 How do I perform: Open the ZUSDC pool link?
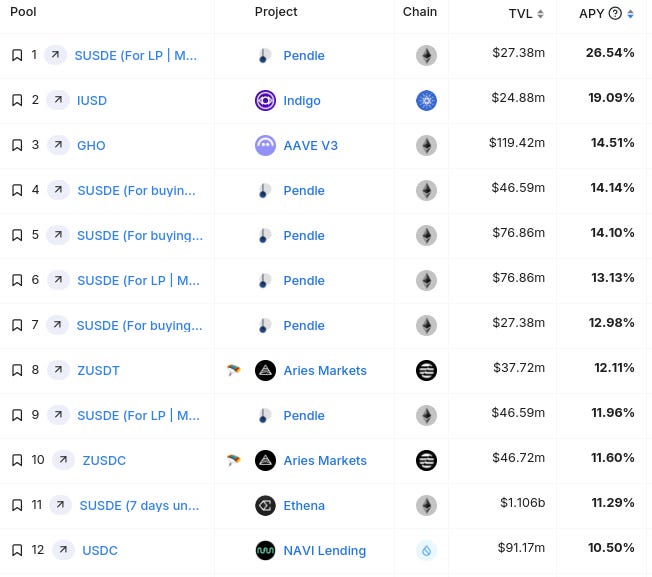coord(104,460)
